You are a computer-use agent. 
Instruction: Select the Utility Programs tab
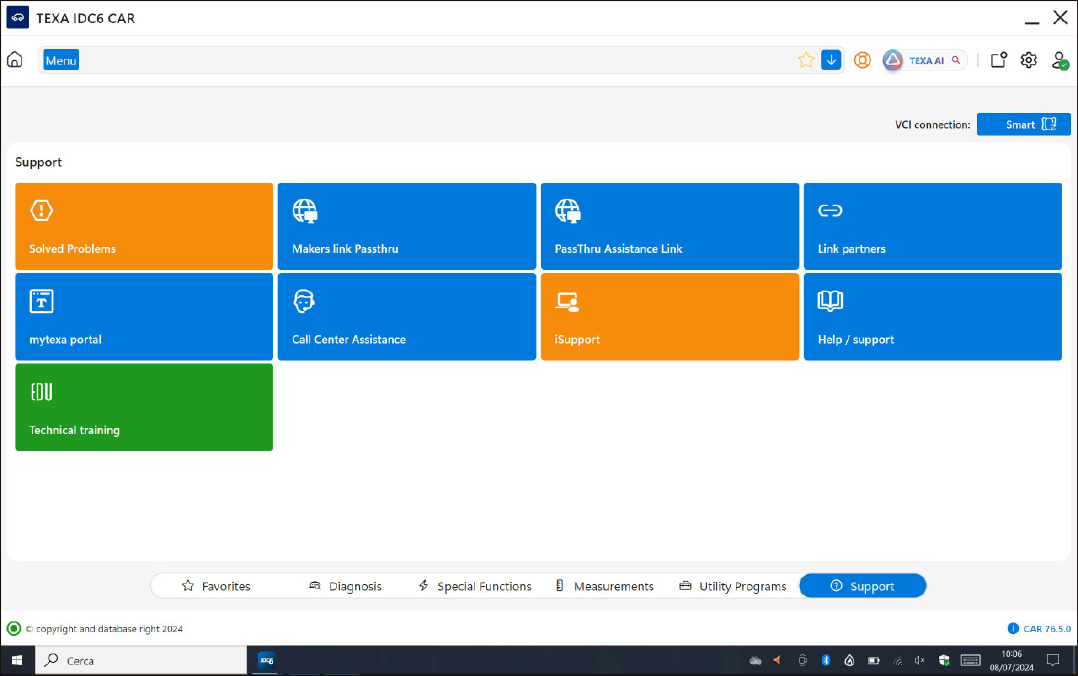(x=732, y=586)
